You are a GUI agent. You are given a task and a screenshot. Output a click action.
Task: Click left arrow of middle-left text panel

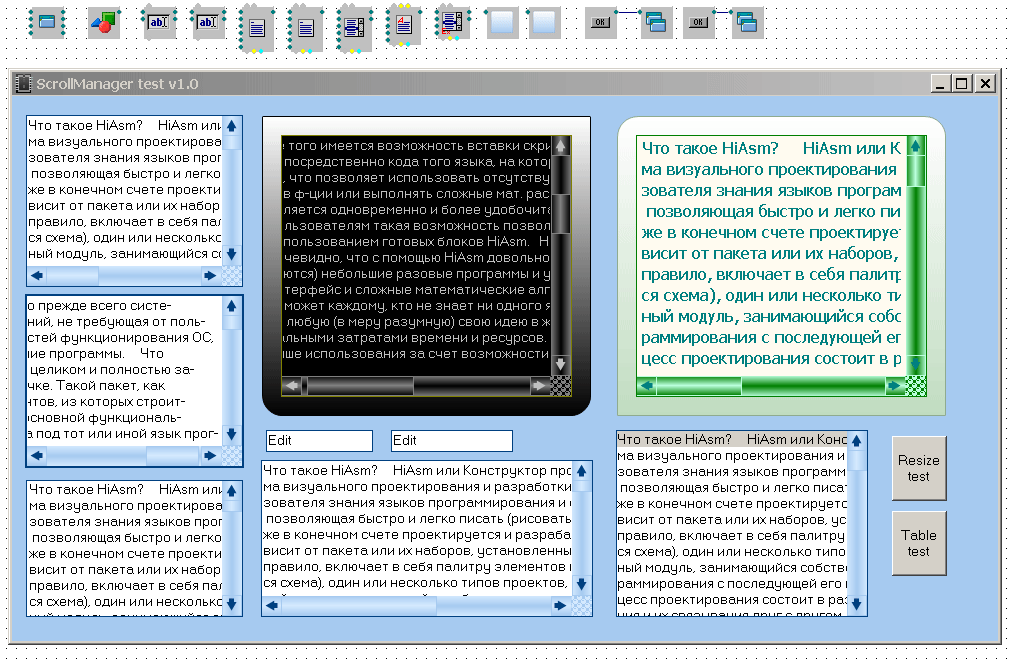click(37, 456)
